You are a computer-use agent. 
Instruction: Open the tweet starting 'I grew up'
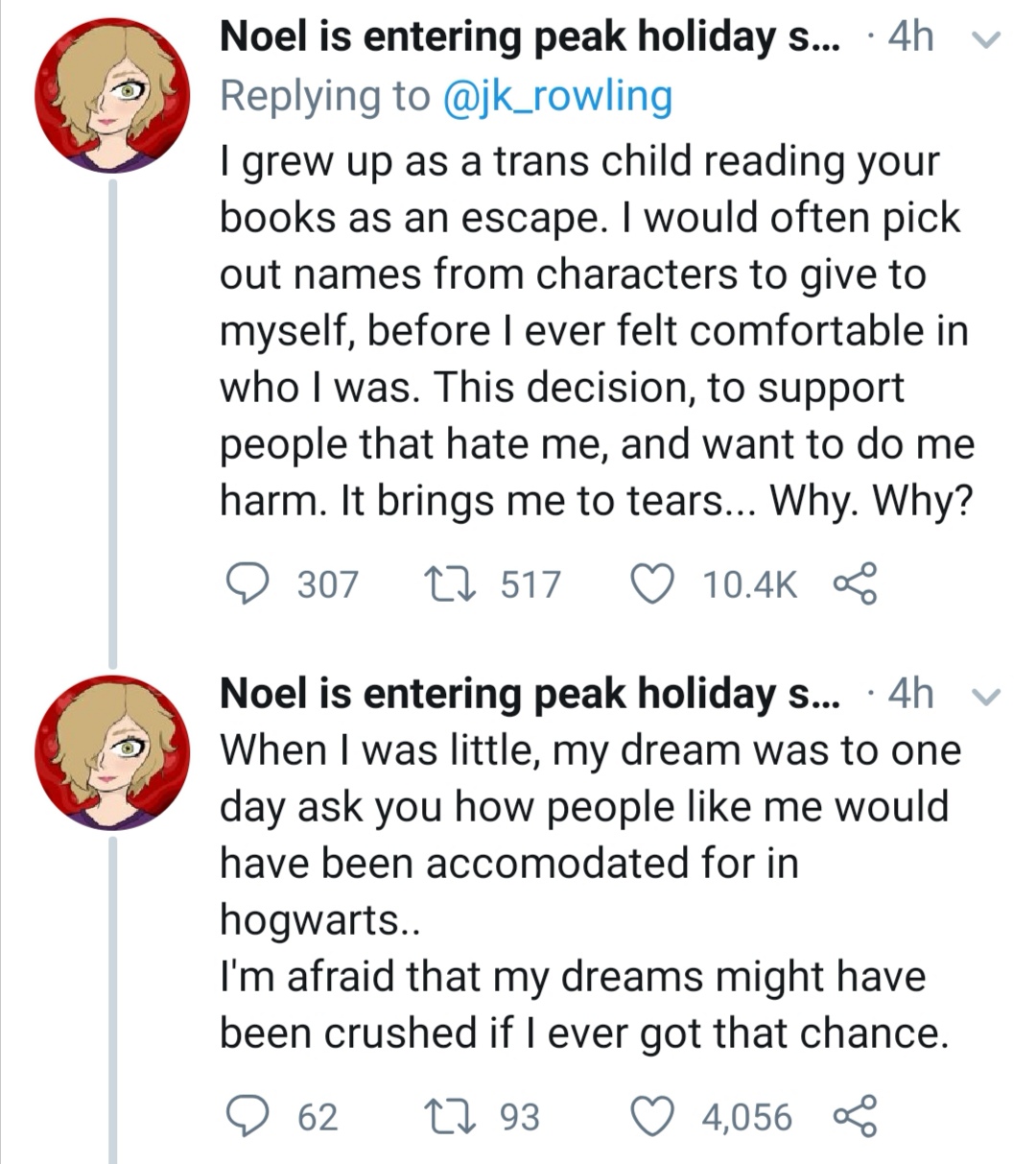pyautogui.click(x=595, y=331)
